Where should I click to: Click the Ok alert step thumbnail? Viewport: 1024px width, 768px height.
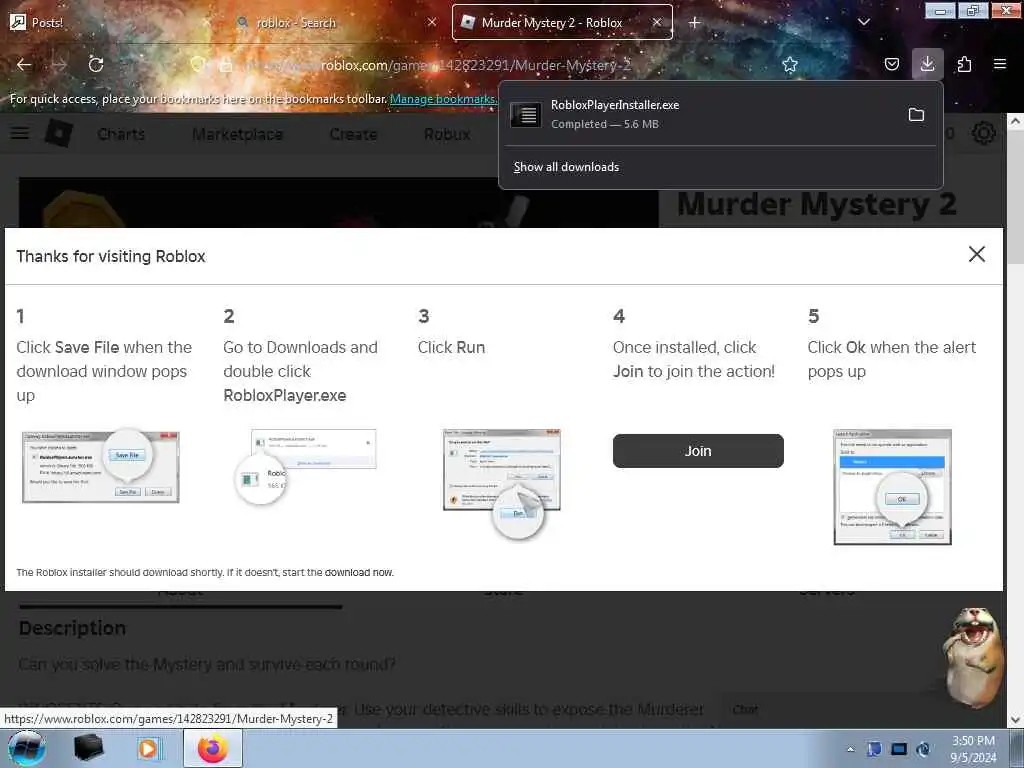click(x=893, y=487)
